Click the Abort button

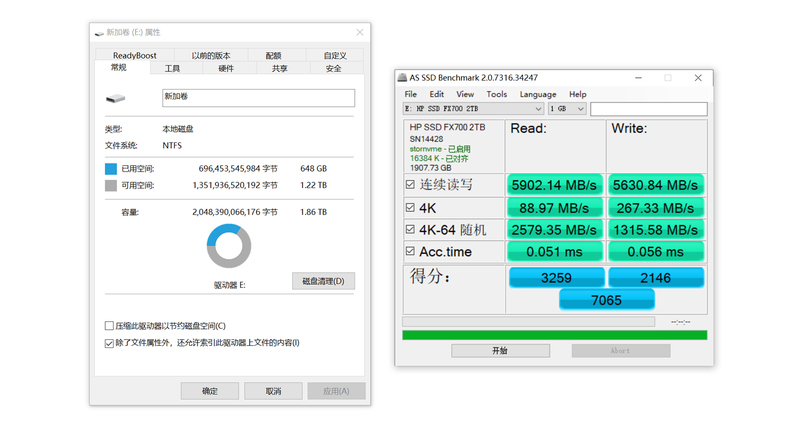click(x=621, y=350)
